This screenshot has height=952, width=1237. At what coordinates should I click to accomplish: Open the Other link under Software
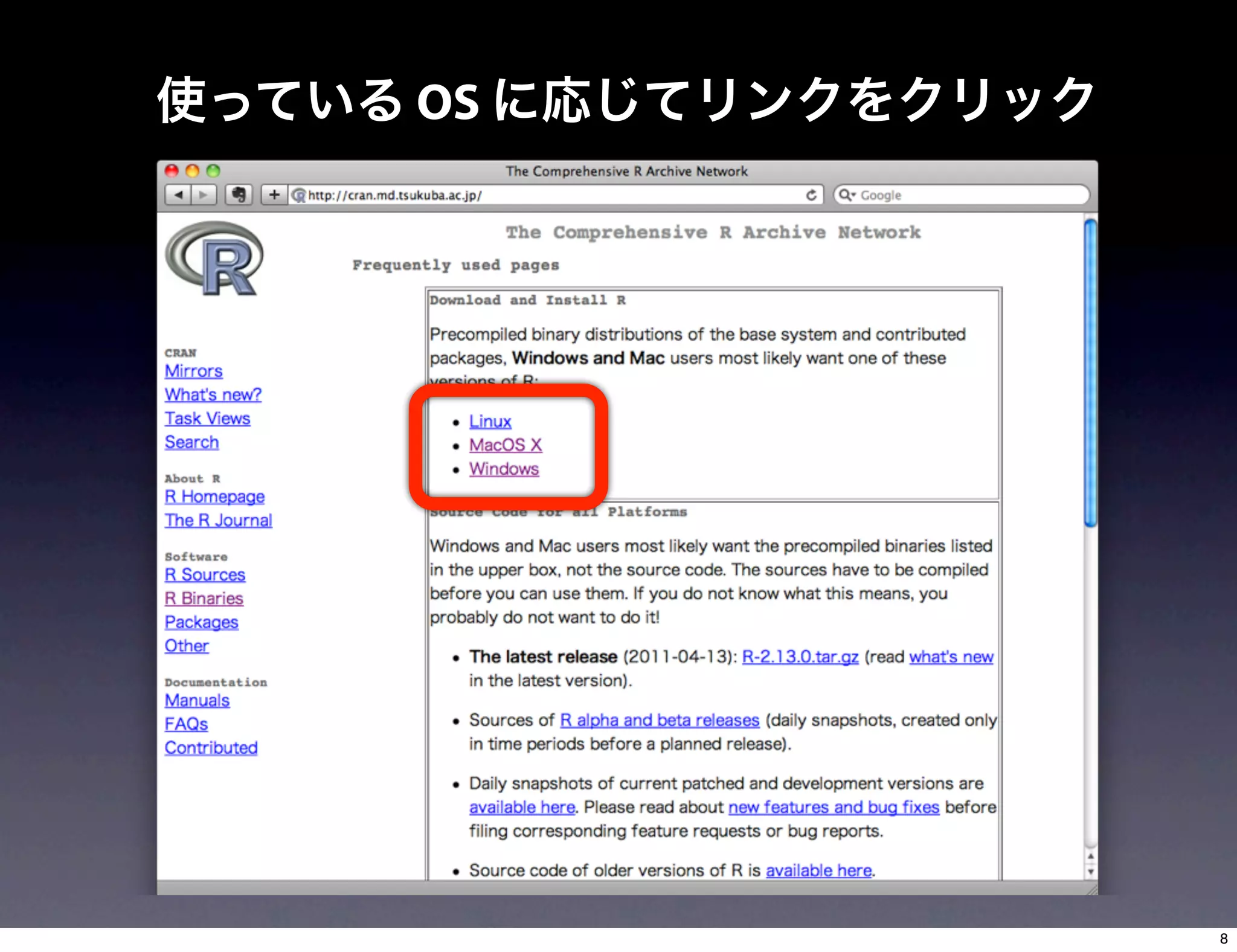[187, 646]
